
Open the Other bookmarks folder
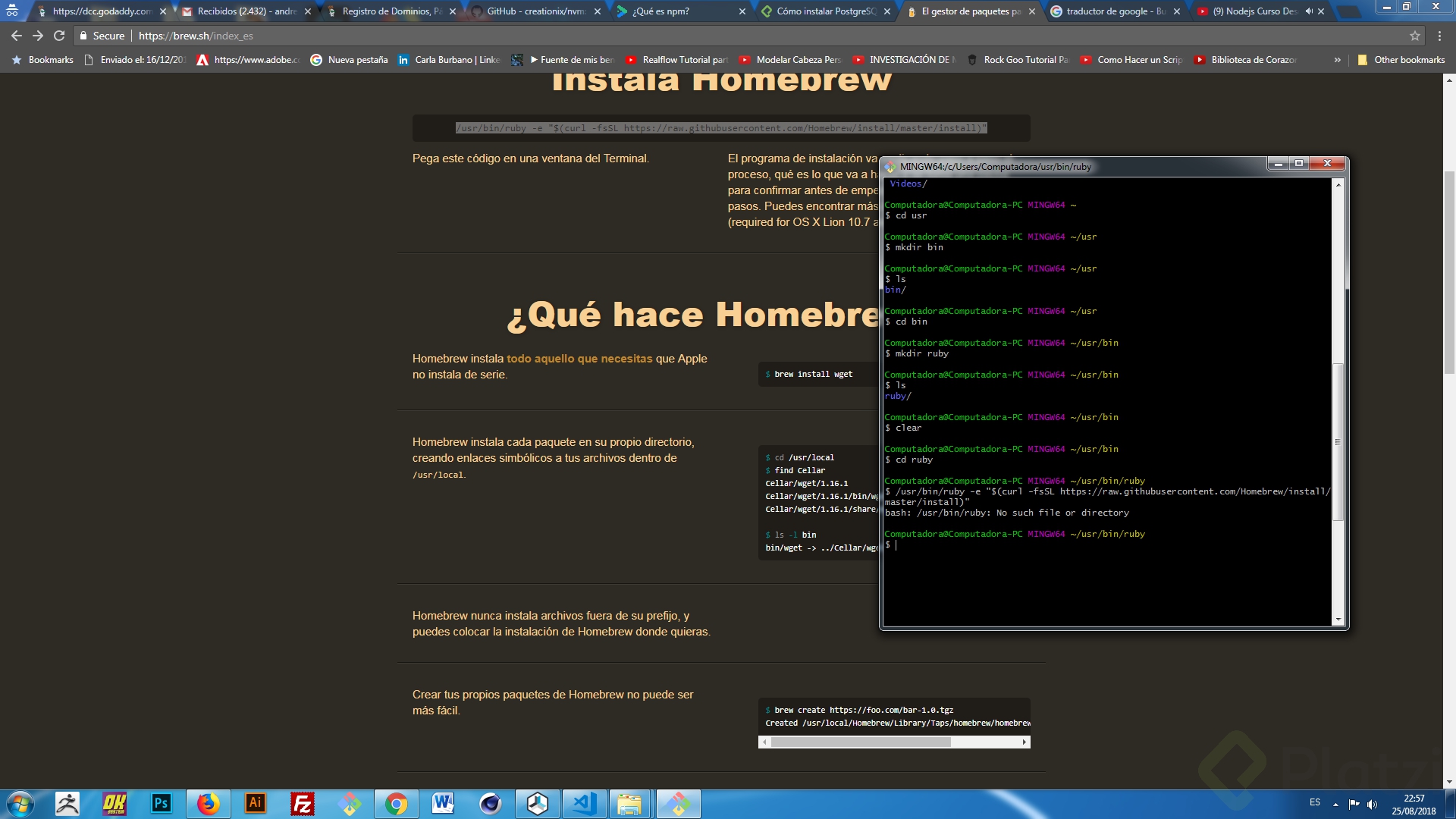[1401, 60]
